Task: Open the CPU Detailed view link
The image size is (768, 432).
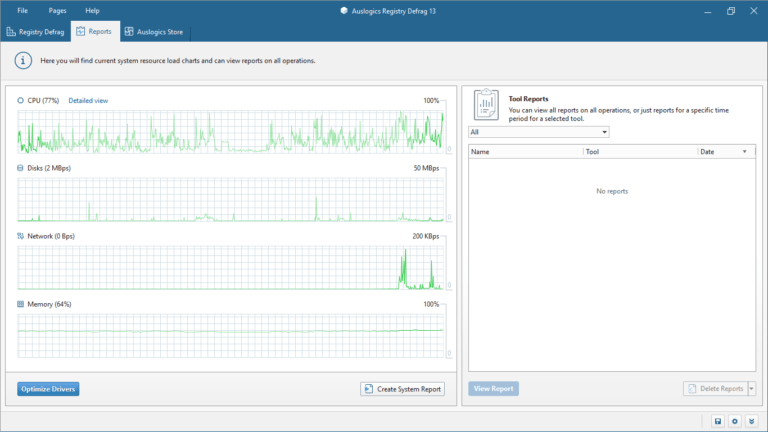Action: coord(88,101)
